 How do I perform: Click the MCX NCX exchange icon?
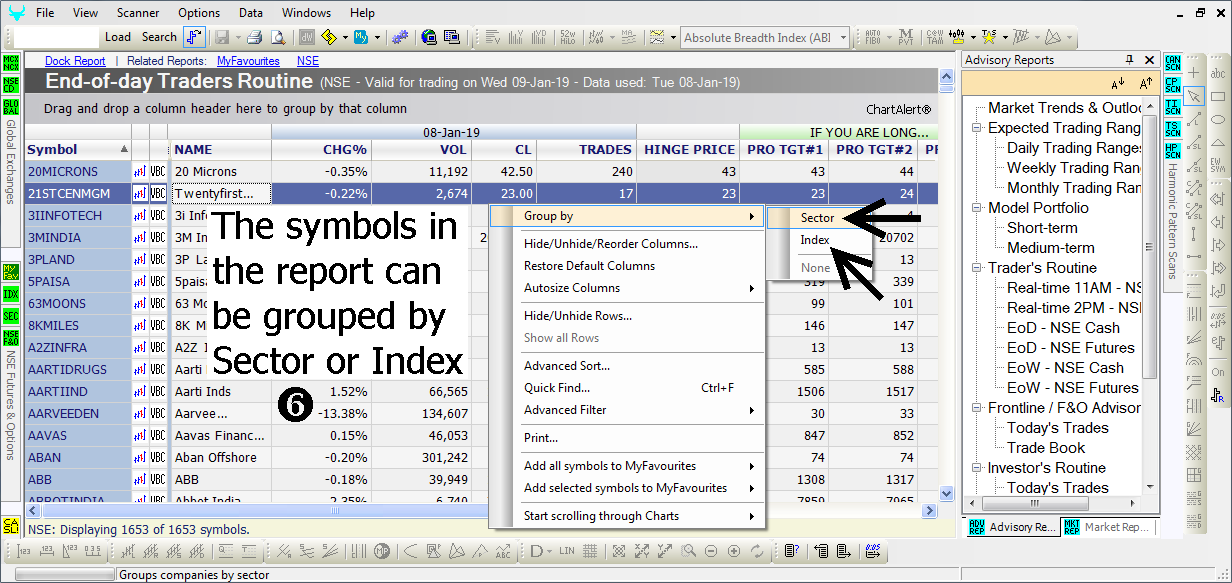point(11,65)
